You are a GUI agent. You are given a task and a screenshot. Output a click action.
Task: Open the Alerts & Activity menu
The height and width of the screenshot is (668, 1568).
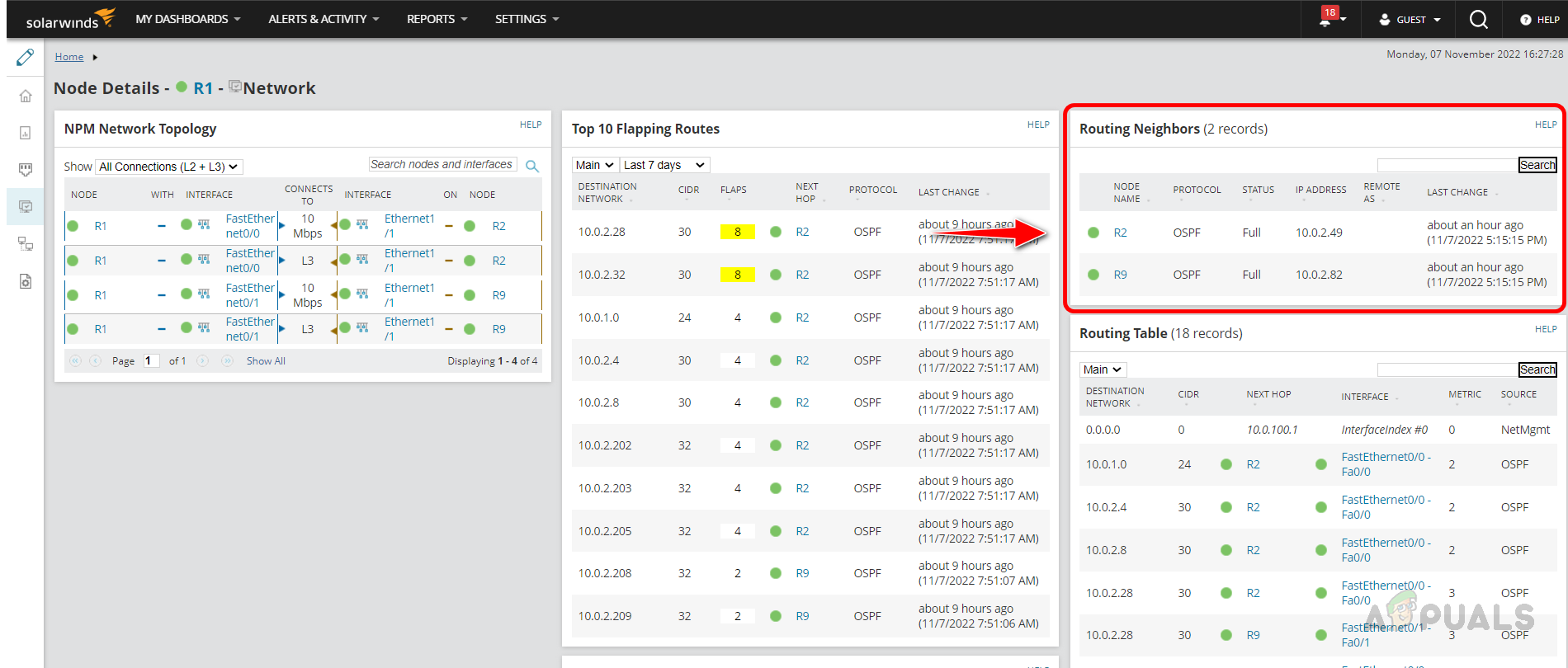(324, 19)
